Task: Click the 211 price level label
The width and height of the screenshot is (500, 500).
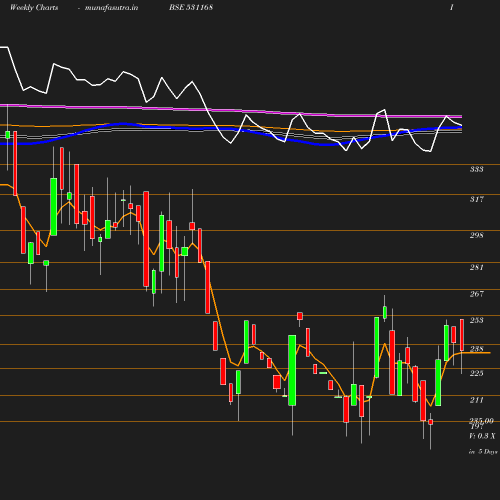Action: tap(477, 400)
